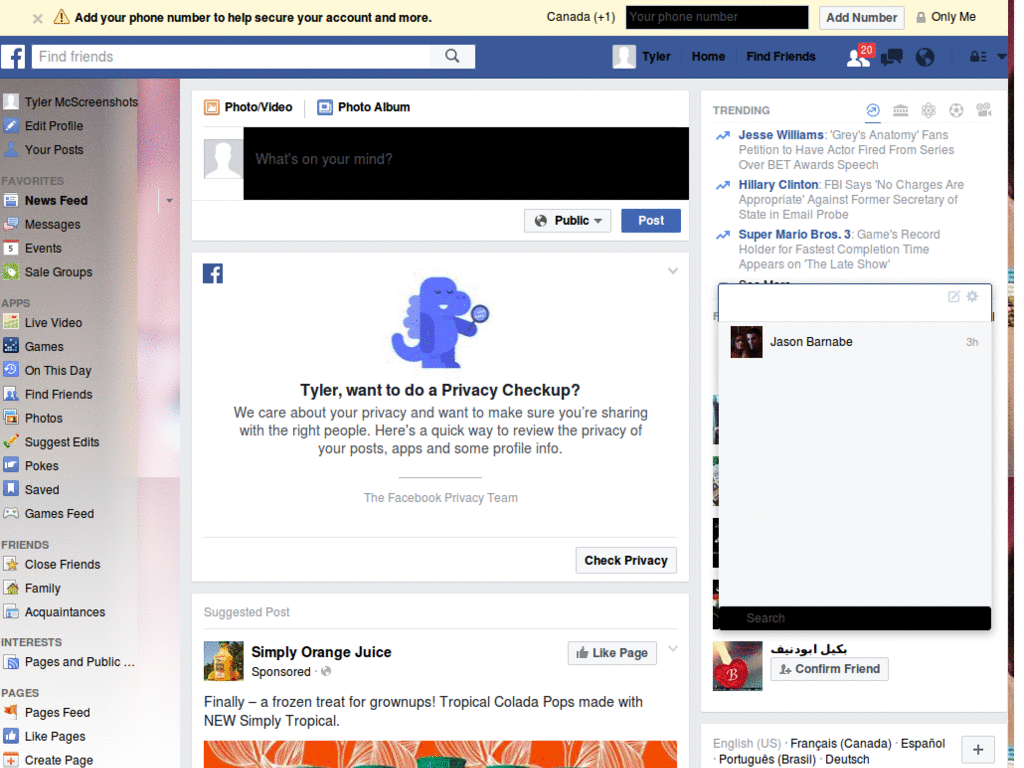Image resolution: width=1024 pixels, height=768 pixels.
Task: Select sports trending category icon
Action: click(956, 110)
